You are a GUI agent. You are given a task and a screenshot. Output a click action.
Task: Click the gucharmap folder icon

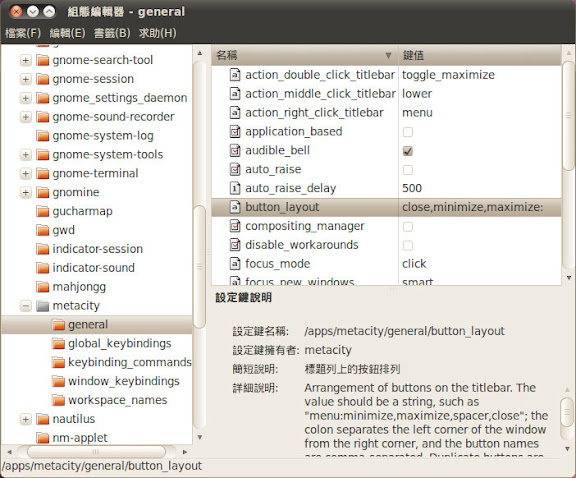click(x=43, y=211)
